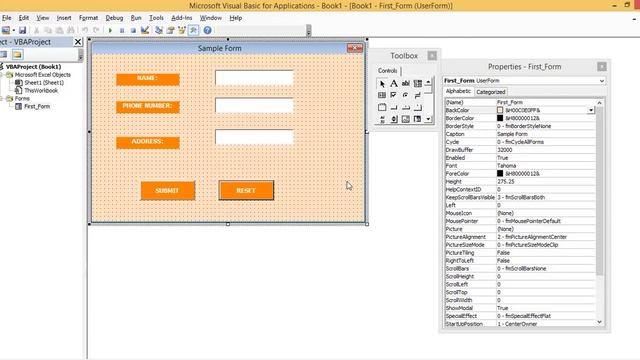
Task: Click the text box next to ADDRESS label
Action: (x=254, y=137)
